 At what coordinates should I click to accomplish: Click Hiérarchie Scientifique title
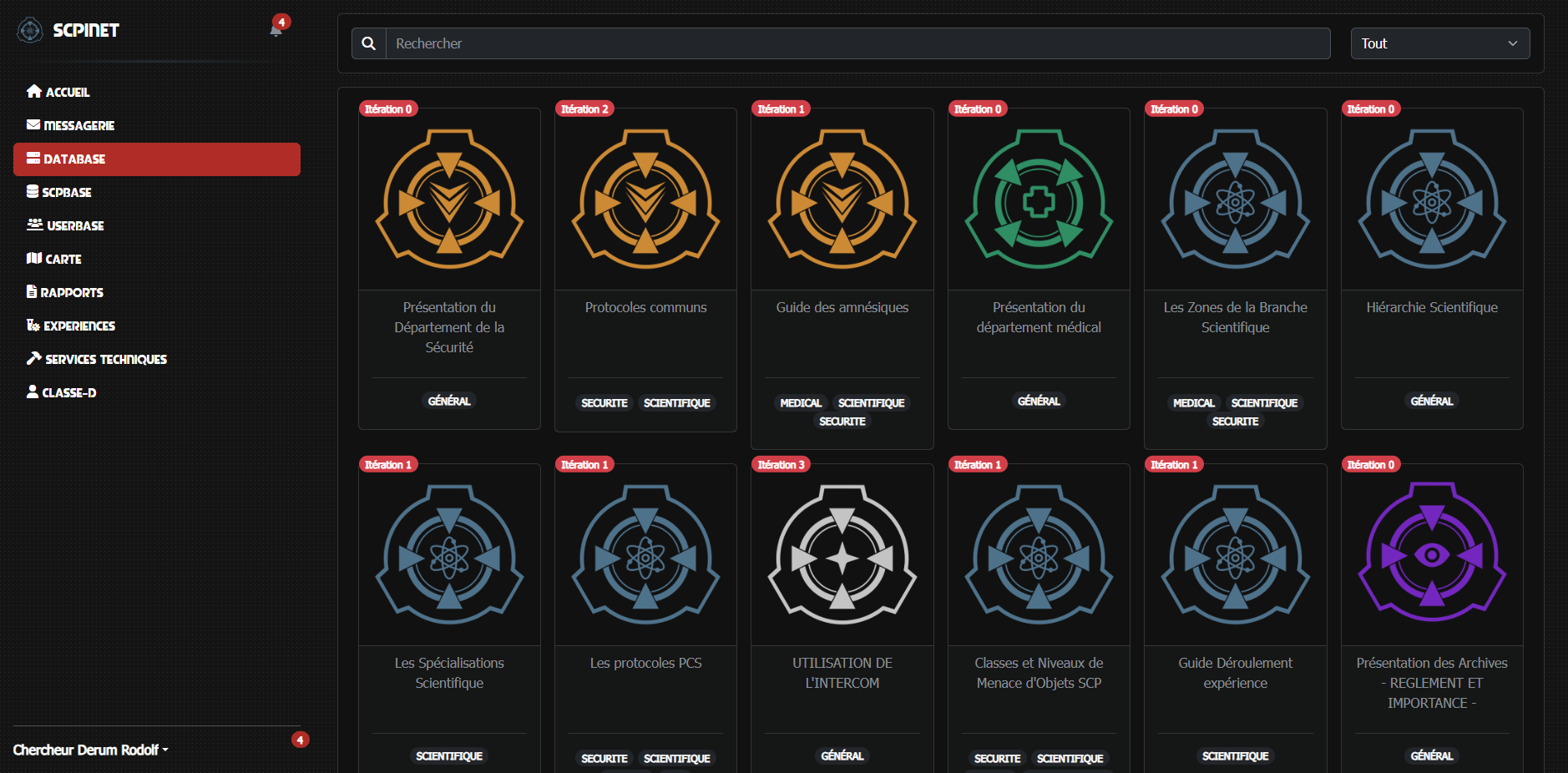click(1432, 307)
